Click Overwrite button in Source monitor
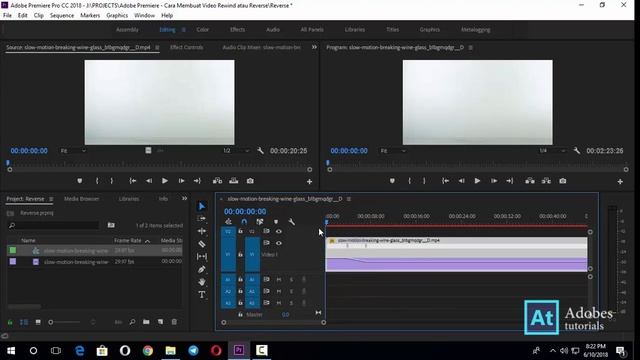Image resolution: width=640 pixels, height=360 pixels. click(x=233, y=181)
